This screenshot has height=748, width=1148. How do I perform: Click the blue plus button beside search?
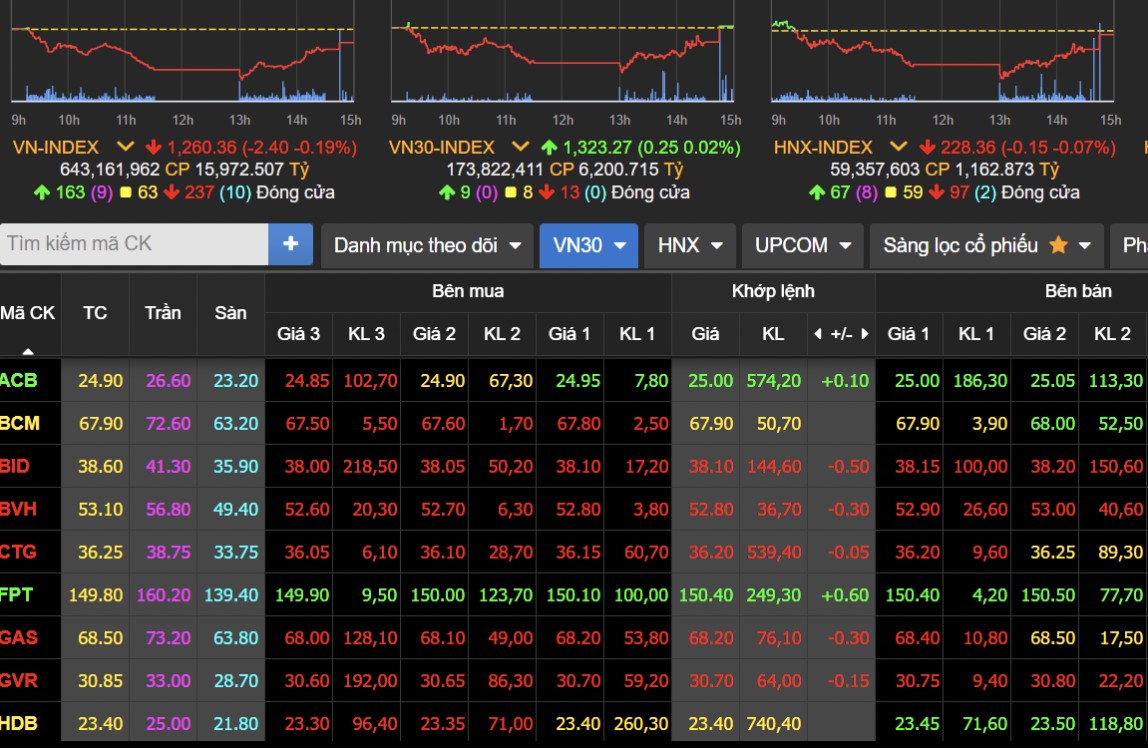(x=291, y=244)
